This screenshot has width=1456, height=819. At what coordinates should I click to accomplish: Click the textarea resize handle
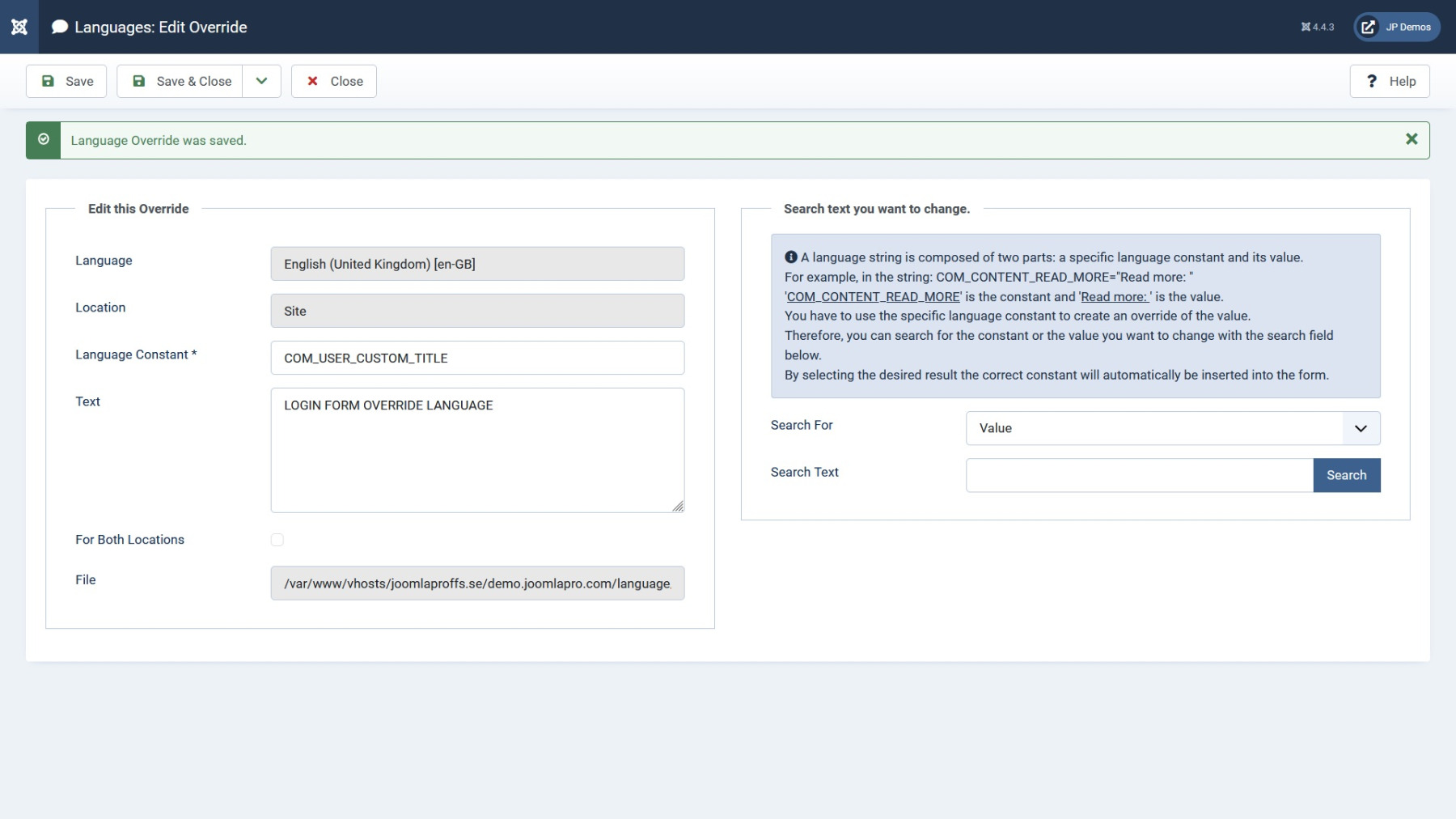coord(678,507)
